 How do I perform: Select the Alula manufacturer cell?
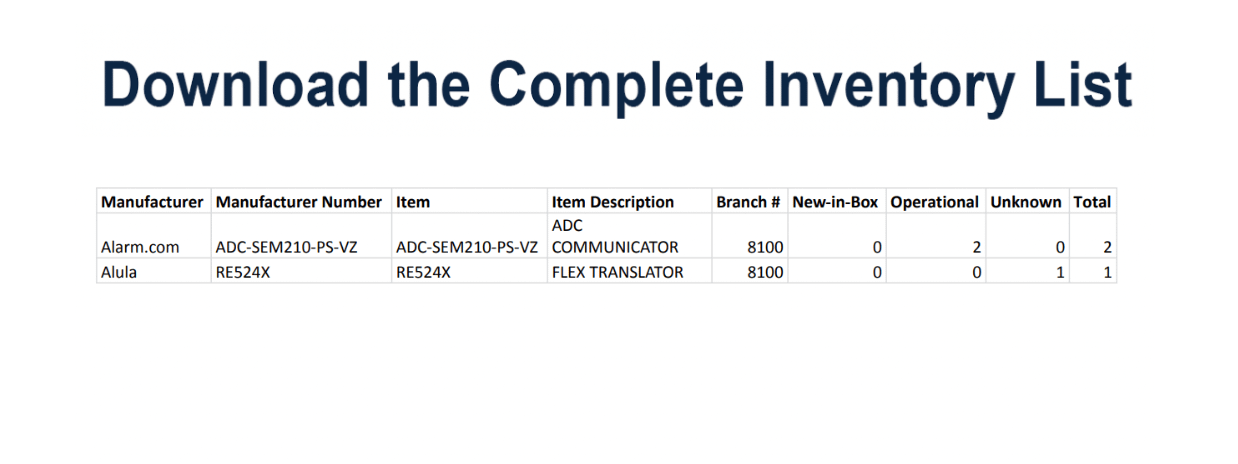point(119,271)
